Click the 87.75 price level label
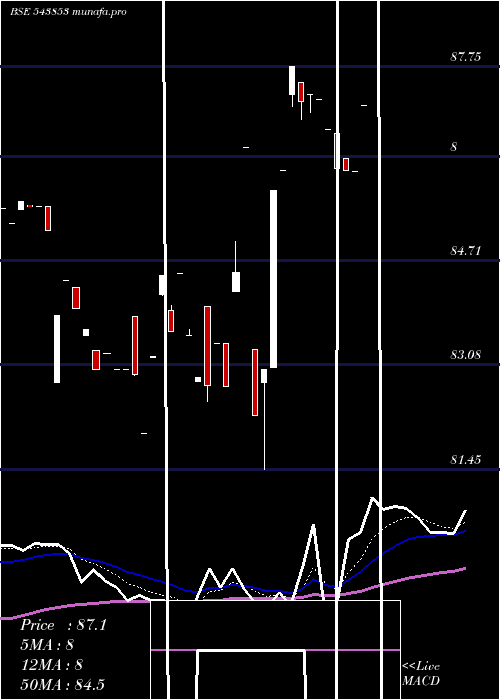The height and width of the screenshot is (700, 500). [x=466, y=57]
